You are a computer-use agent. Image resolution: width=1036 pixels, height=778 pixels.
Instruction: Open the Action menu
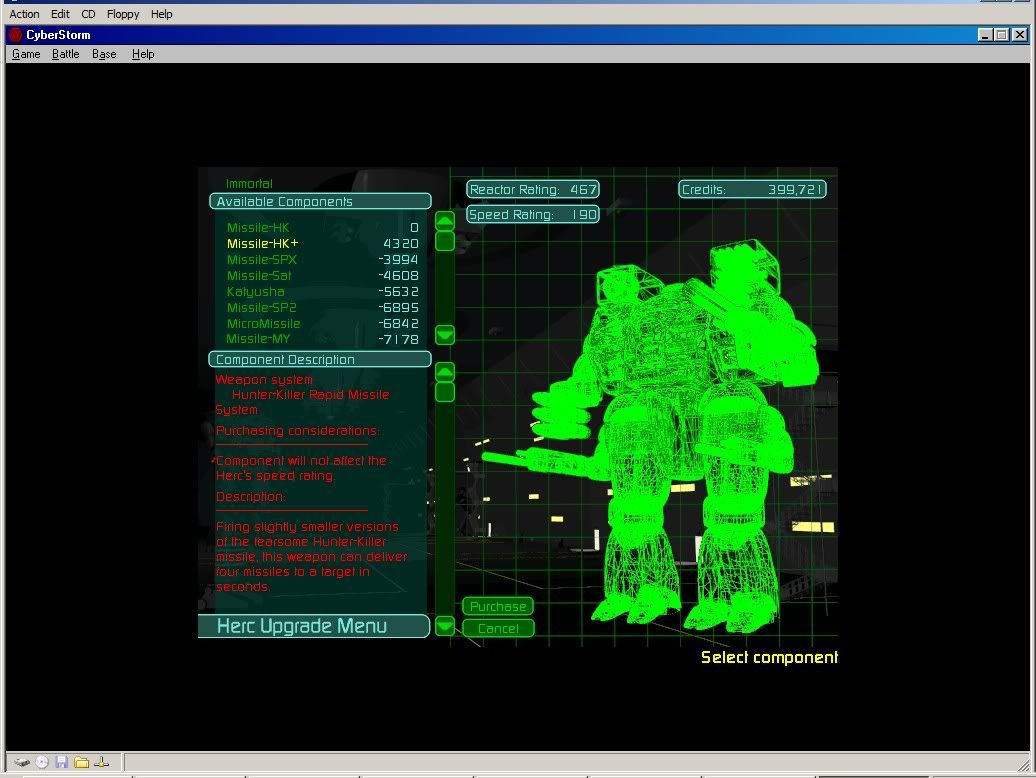click(24, 14)
